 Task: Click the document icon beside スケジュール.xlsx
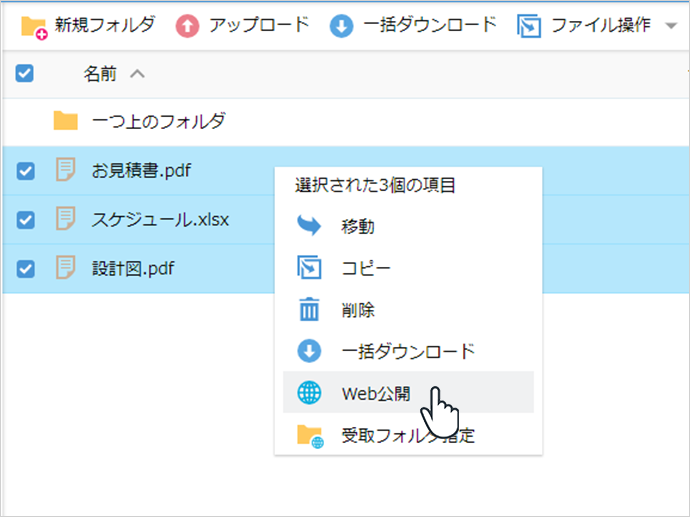pos(66,219)
